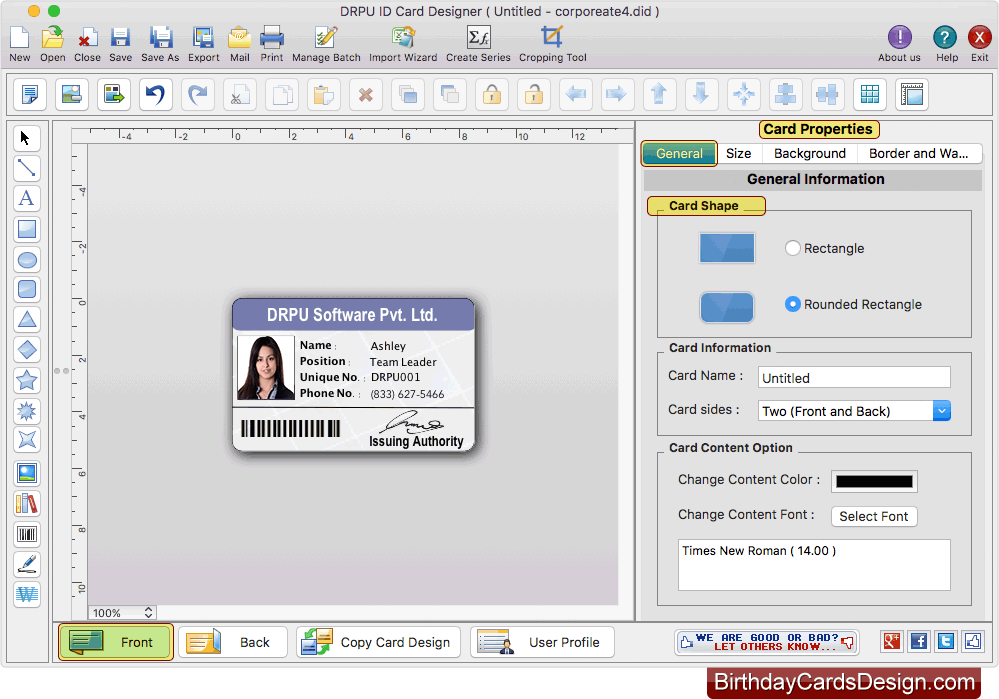Click the Google Plus share icon

coord(892,642)
